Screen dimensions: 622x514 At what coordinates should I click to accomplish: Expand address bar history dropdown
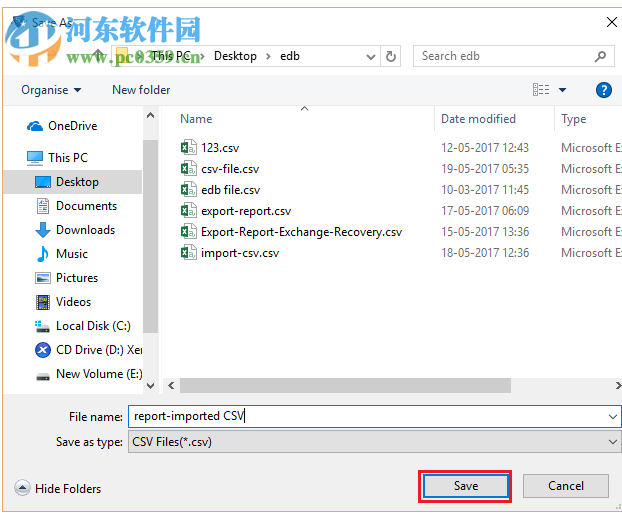371,57
